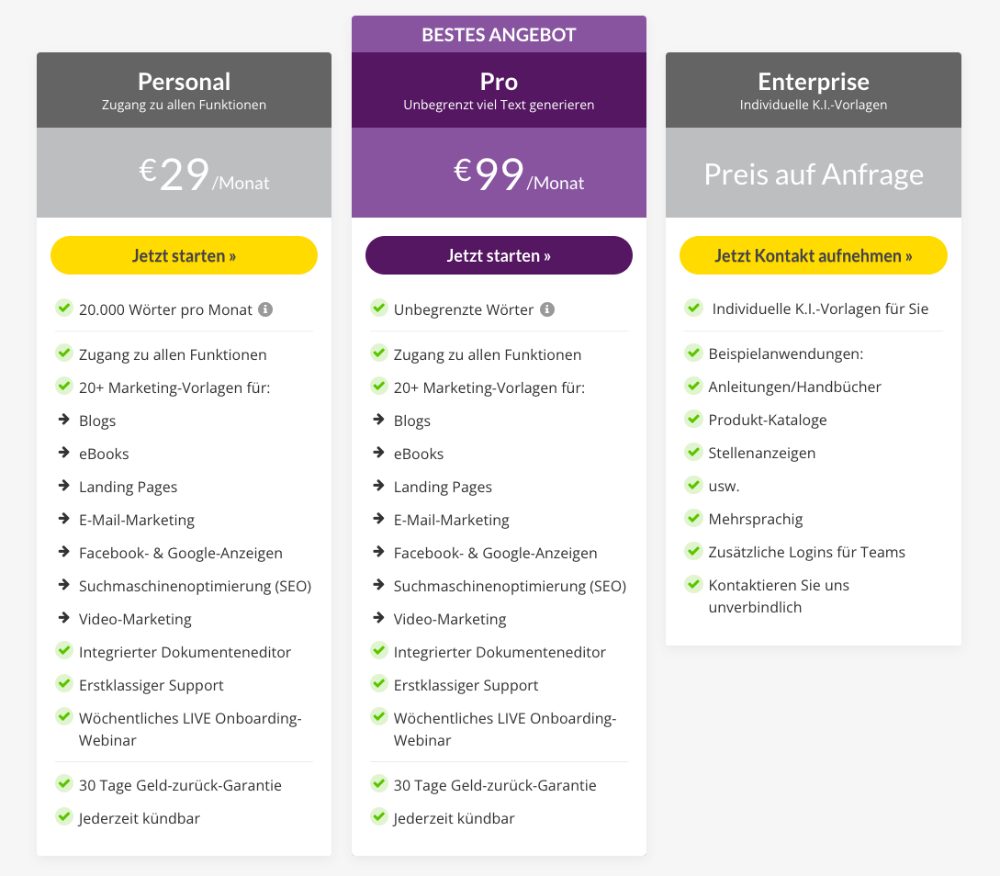The image size is (1000, 876).
Task: Click the BESTES ANGEBOT banner
Action: 499,34
